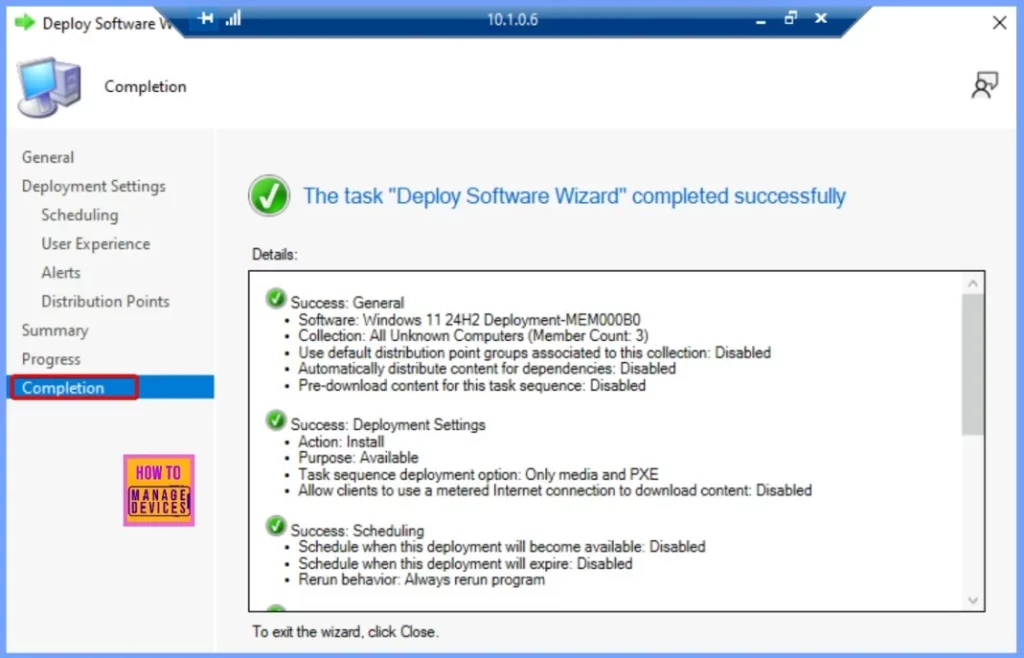Select Alerts in the wizard navigation
The image size is (1024, 658).
tap(61, 272)
